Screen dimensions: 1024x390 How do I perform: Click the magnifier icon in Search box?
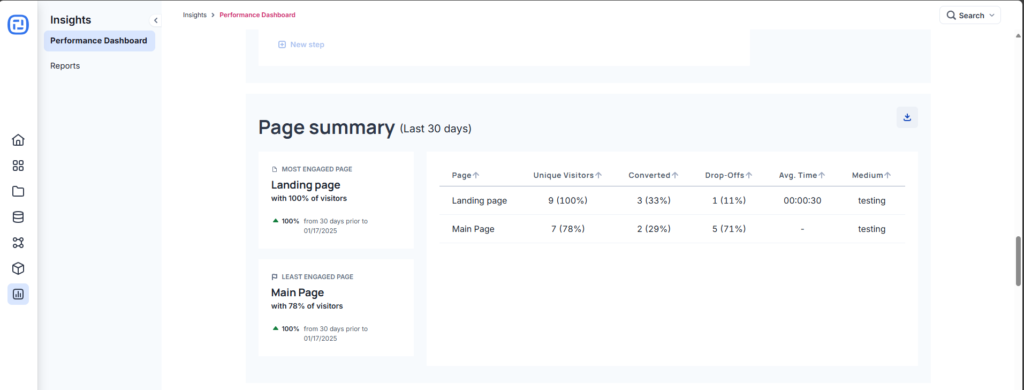[950, 15]
